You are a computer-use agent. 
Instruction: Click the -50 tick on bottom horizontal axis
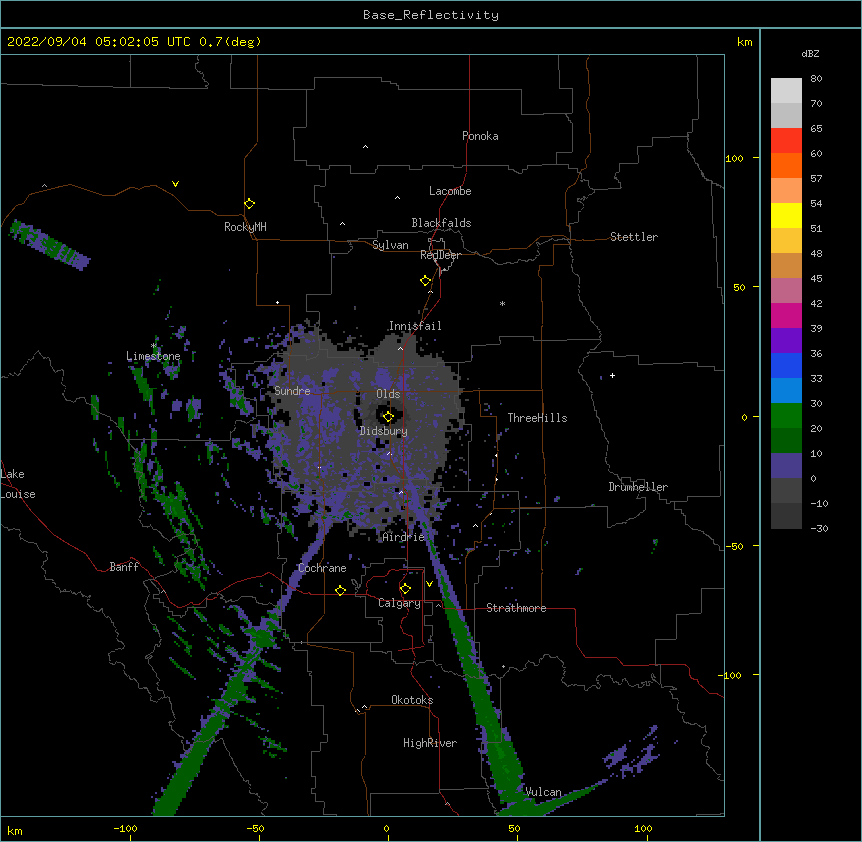255,829
